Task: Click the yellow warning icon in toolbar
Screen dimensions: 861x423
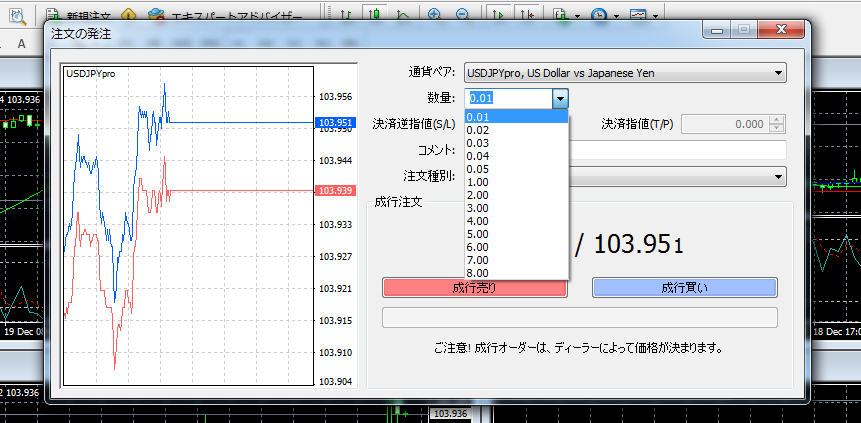Action: click(128, 15)
